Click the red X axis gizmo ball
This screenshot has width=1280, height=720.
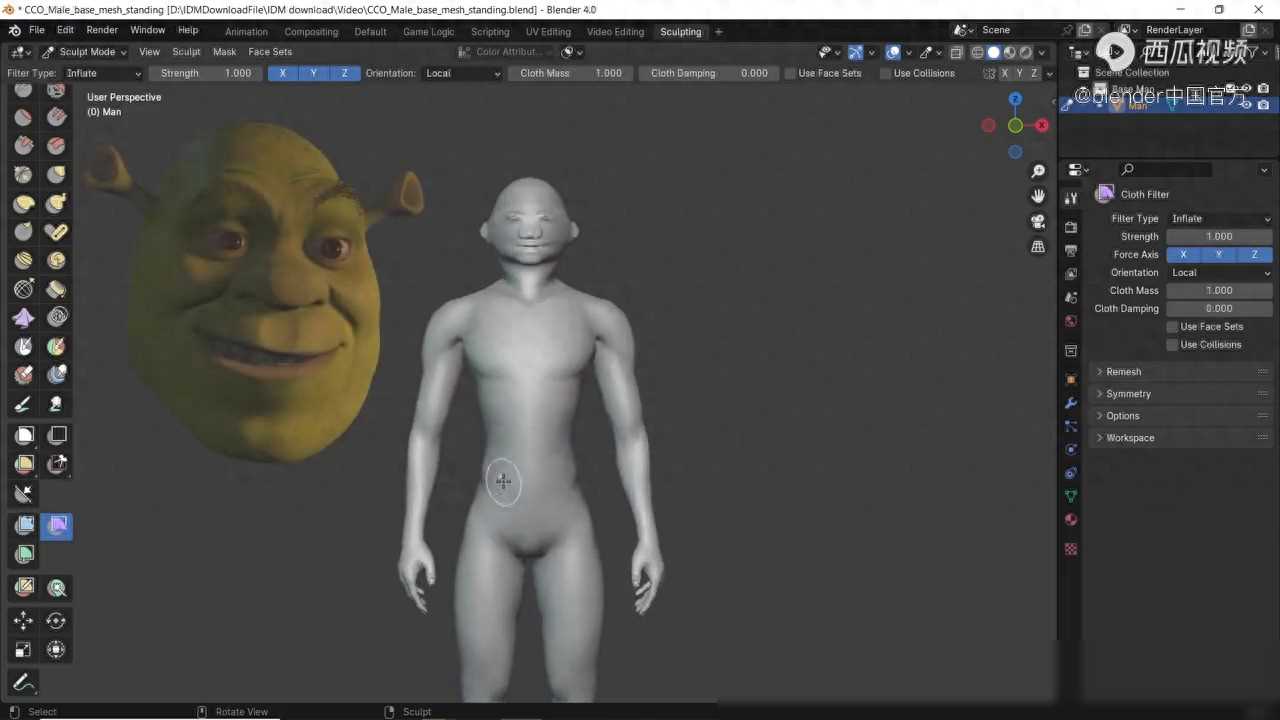[1042, 125]
